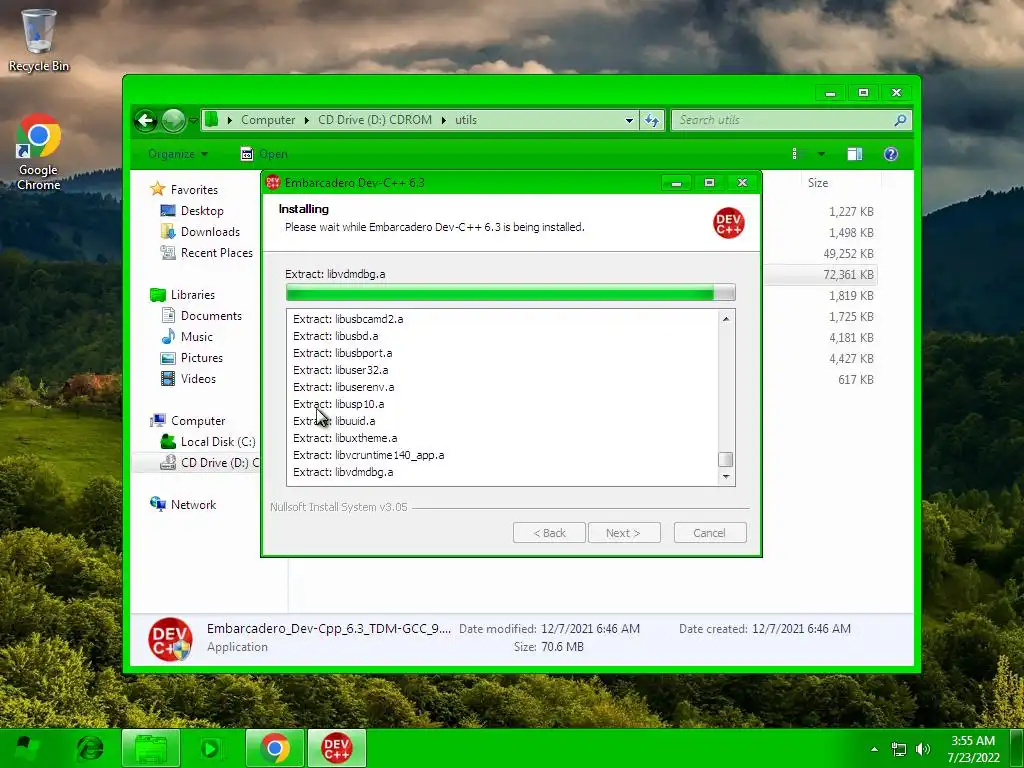1024x768 pixels.
Task: Open Windows Media Player from the taskbar
Action: 210,748
